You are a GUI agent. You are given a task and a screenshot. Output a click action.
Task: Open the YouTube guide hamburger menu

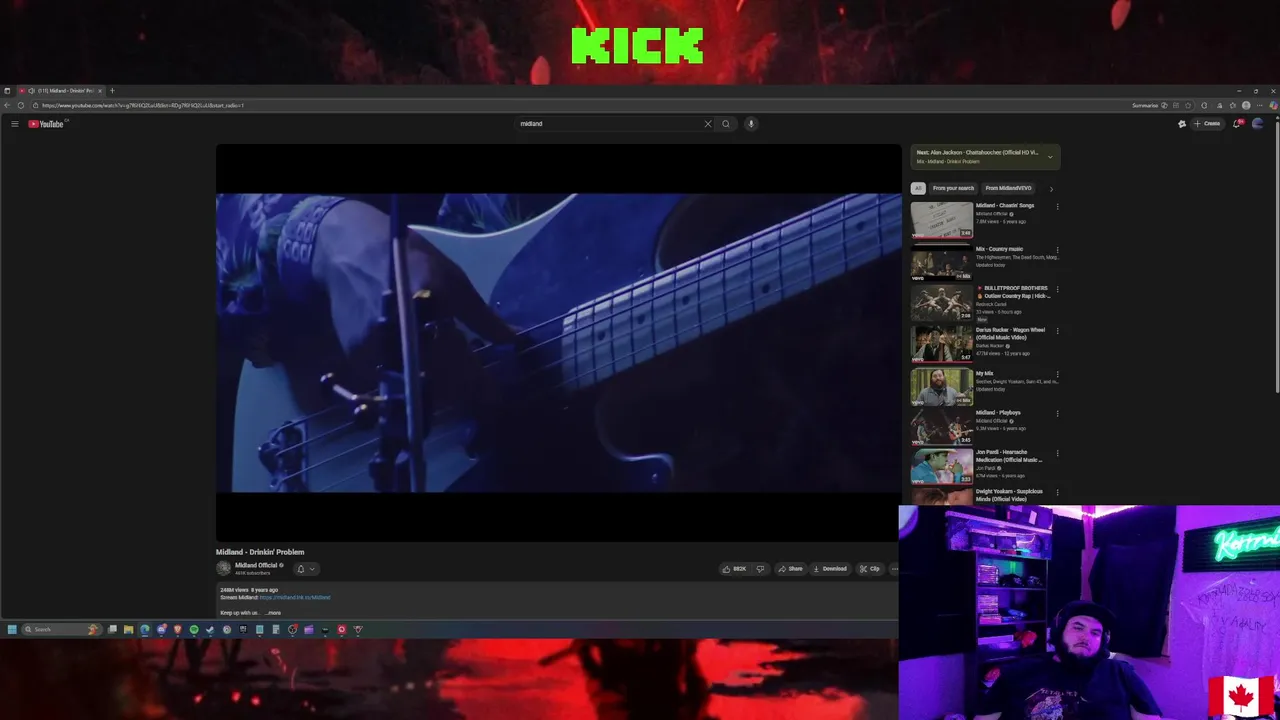[14, 124]
